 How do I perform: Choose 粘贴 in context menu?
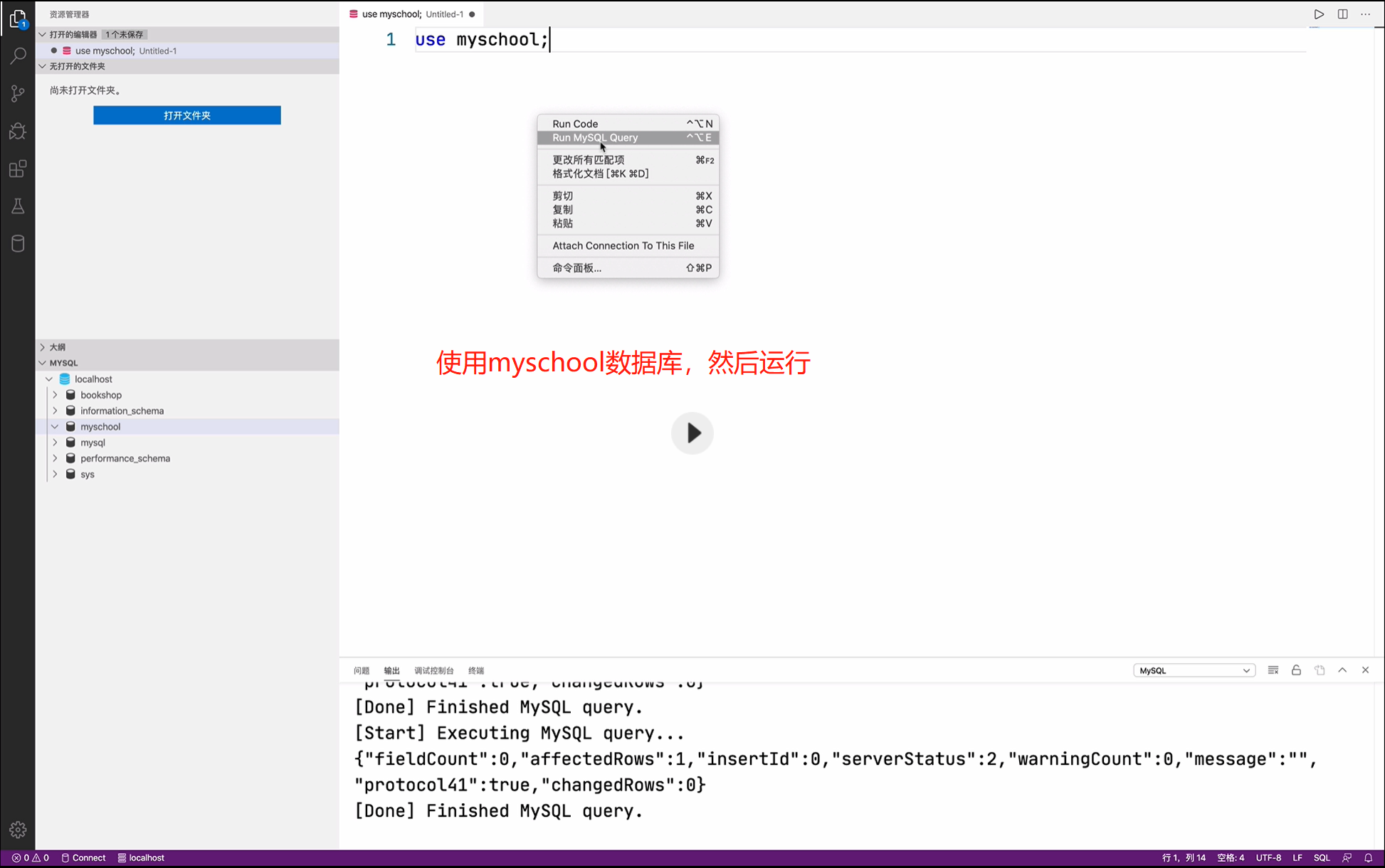pos(628,223)
